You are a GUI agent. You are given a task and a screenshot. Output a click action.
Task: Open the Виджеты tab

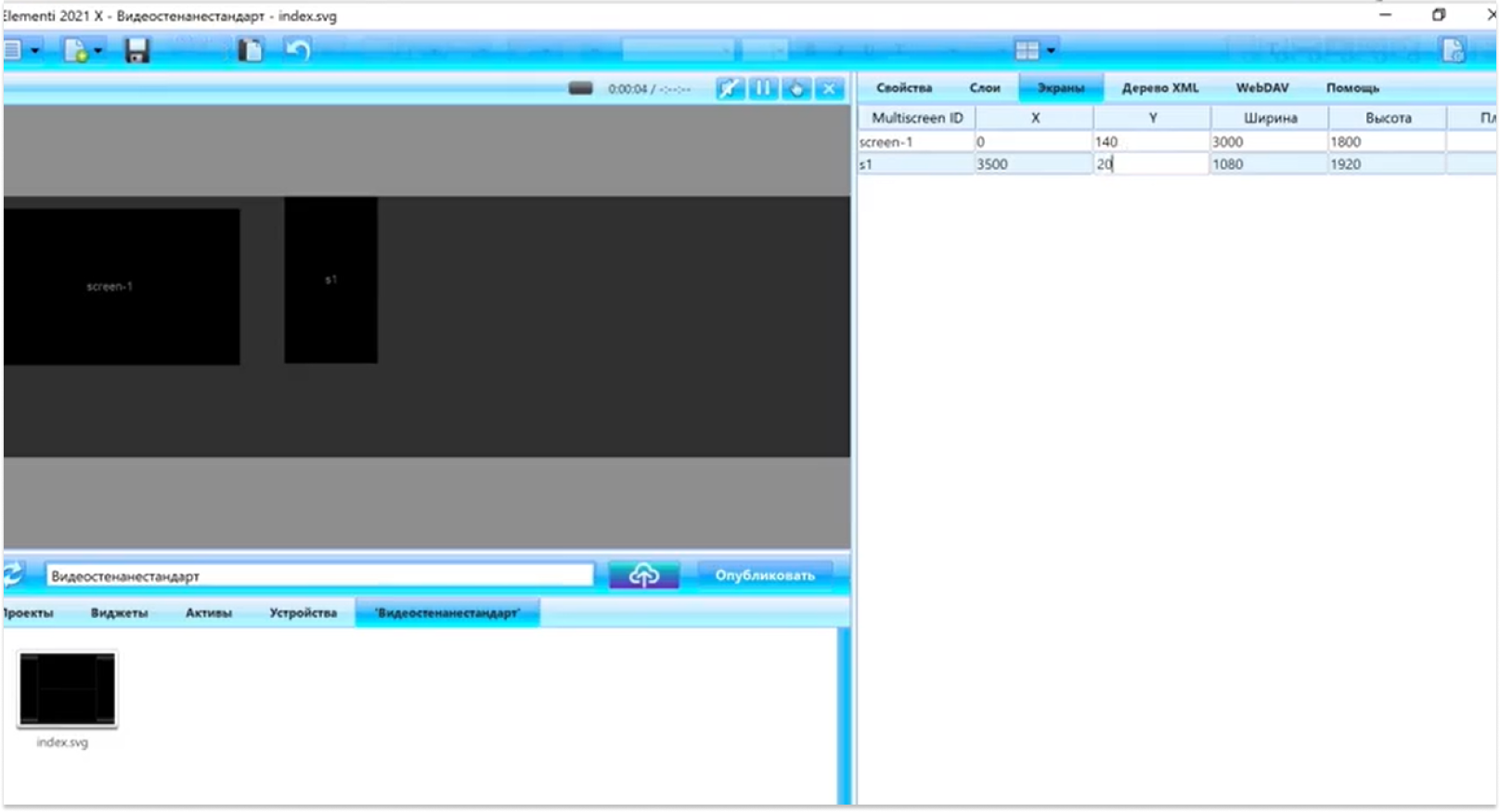pos(119,613)
